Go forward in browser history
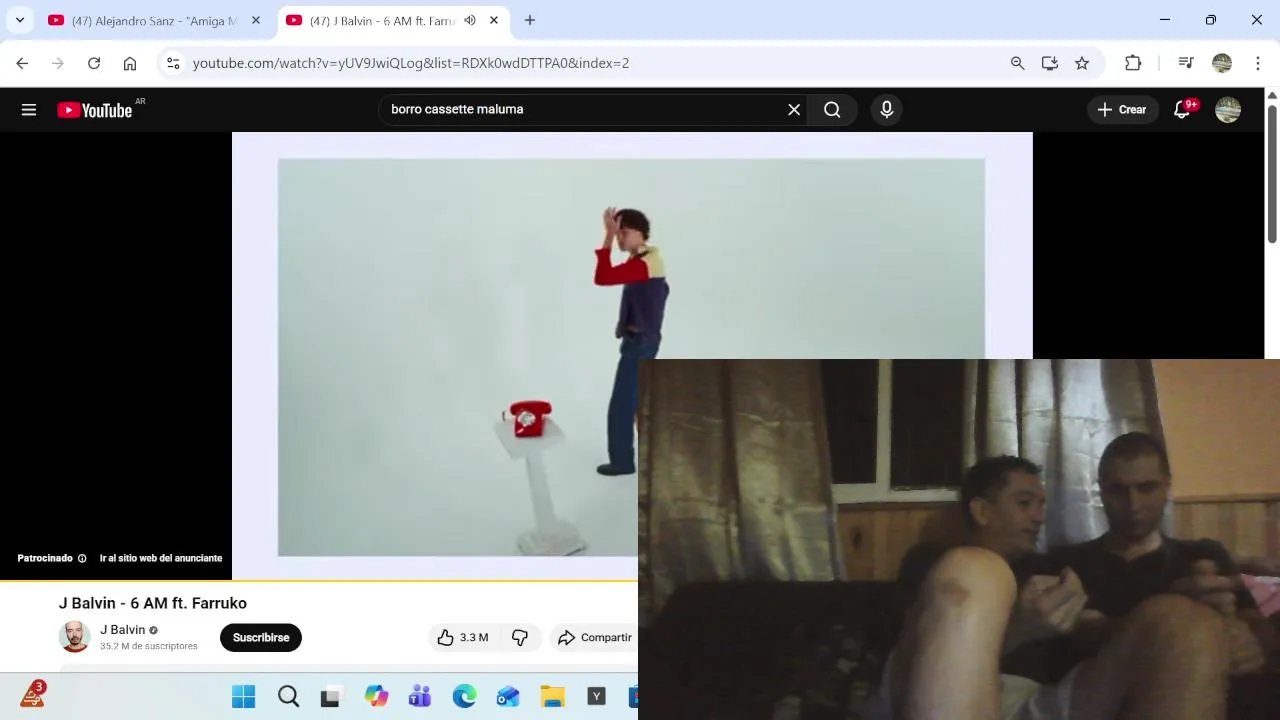 (58, 63)
